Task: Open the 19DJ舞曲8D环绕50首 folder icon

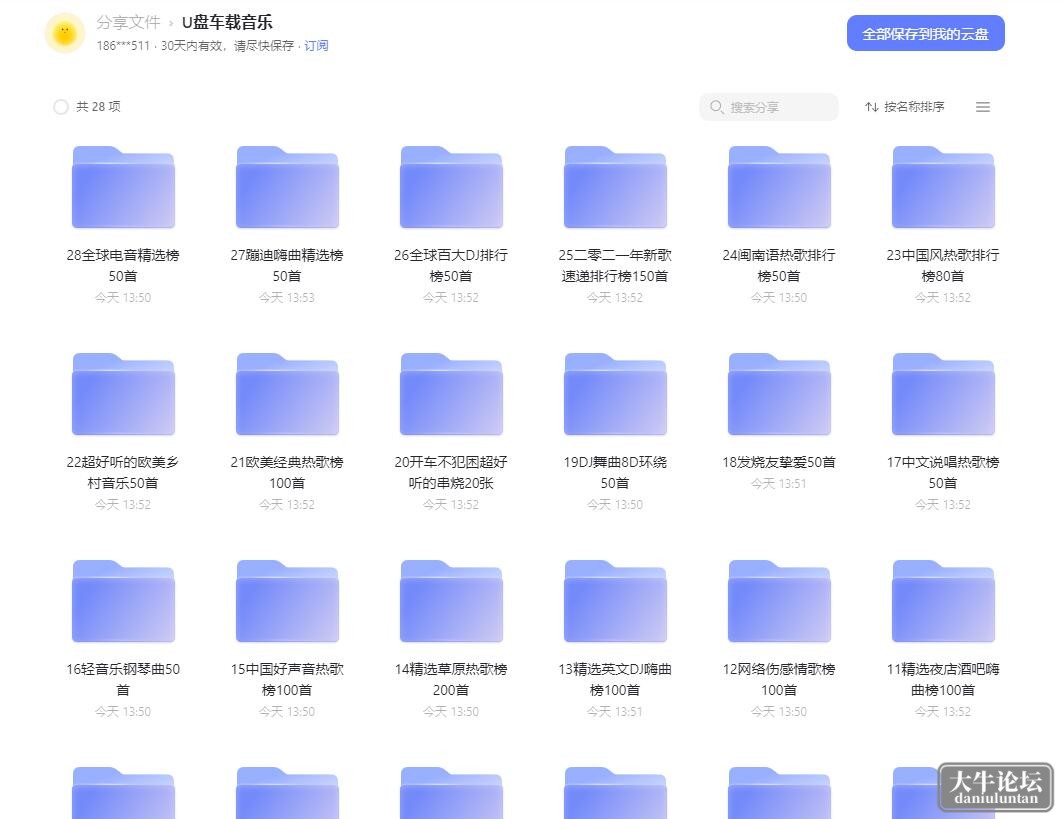Action: (615, 394)
